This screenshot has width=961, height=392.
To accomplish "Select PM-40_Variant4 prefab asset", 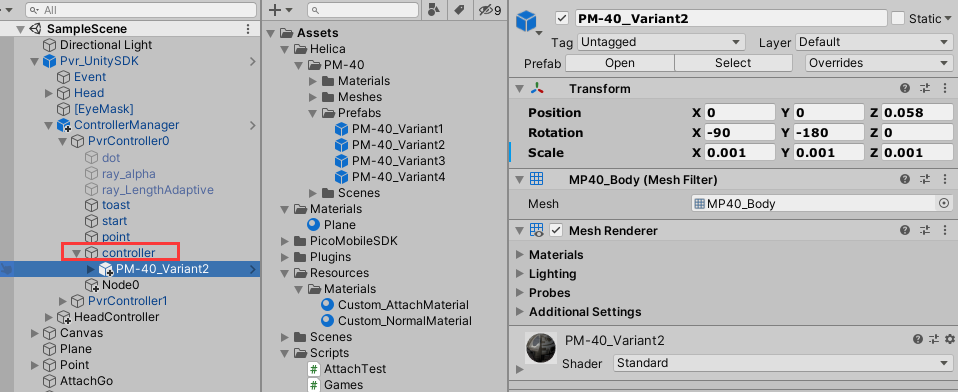I will [398, 177].
